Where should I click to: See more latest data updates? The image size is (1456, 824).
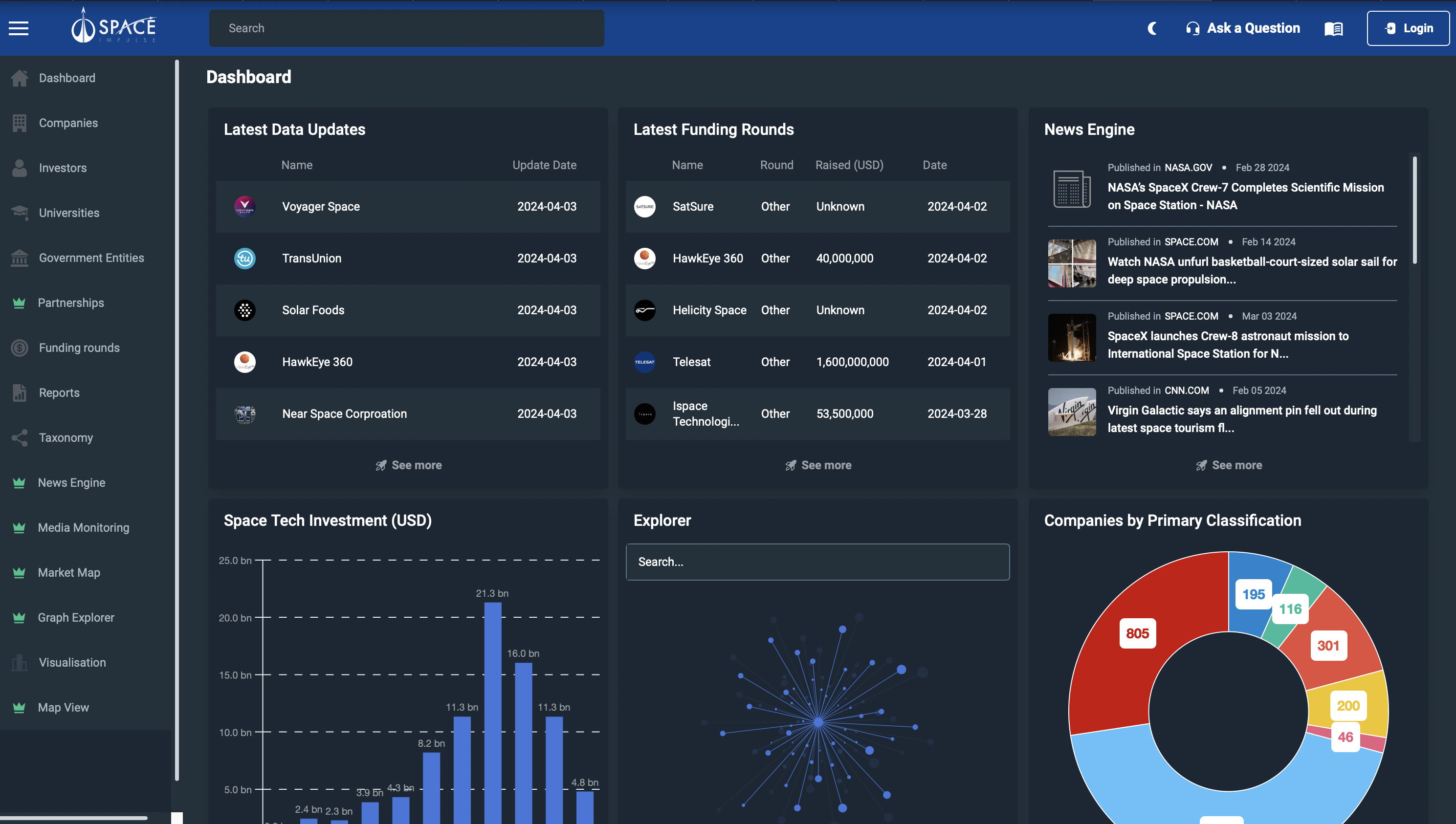tap(408, 465)
